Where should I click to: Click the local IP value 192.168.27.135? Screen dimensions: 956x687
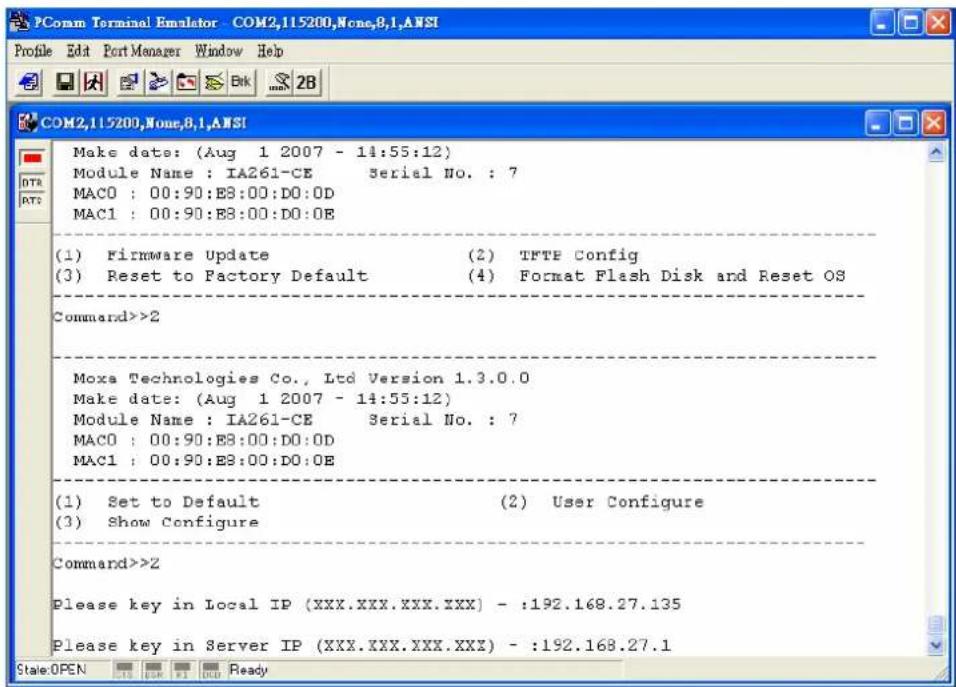tap(605, 604)
